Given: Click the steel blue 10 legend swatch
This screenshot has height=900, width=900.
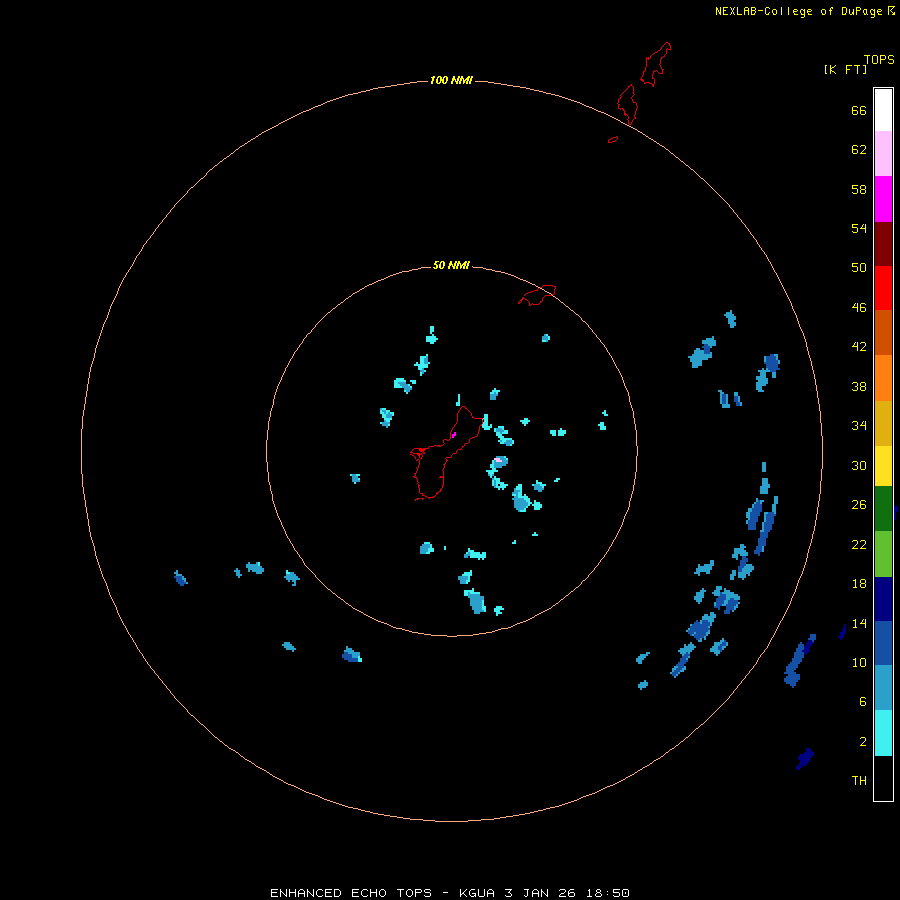Looking at the screenshot, I should [883, 687].
